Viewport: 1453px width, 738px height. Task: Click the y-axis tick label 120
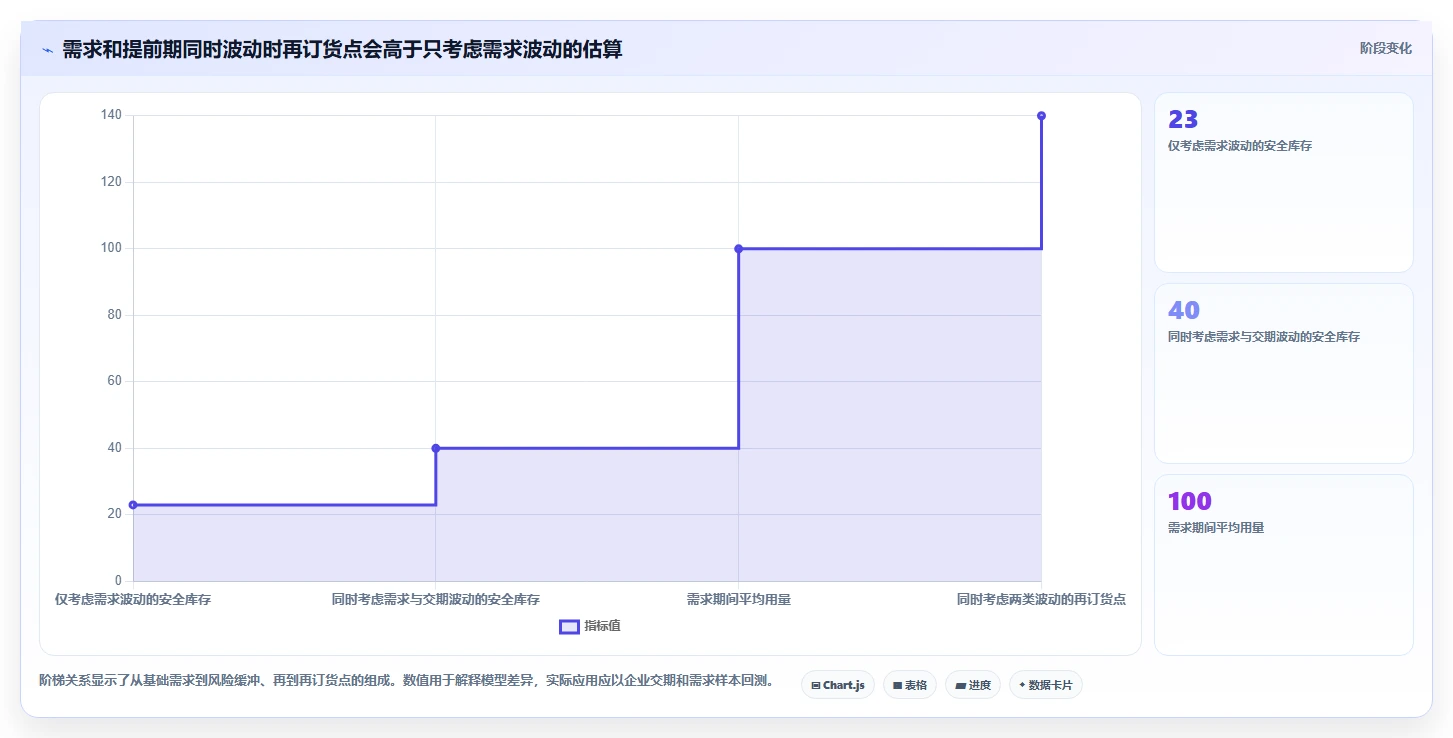[x=111, y=182]
